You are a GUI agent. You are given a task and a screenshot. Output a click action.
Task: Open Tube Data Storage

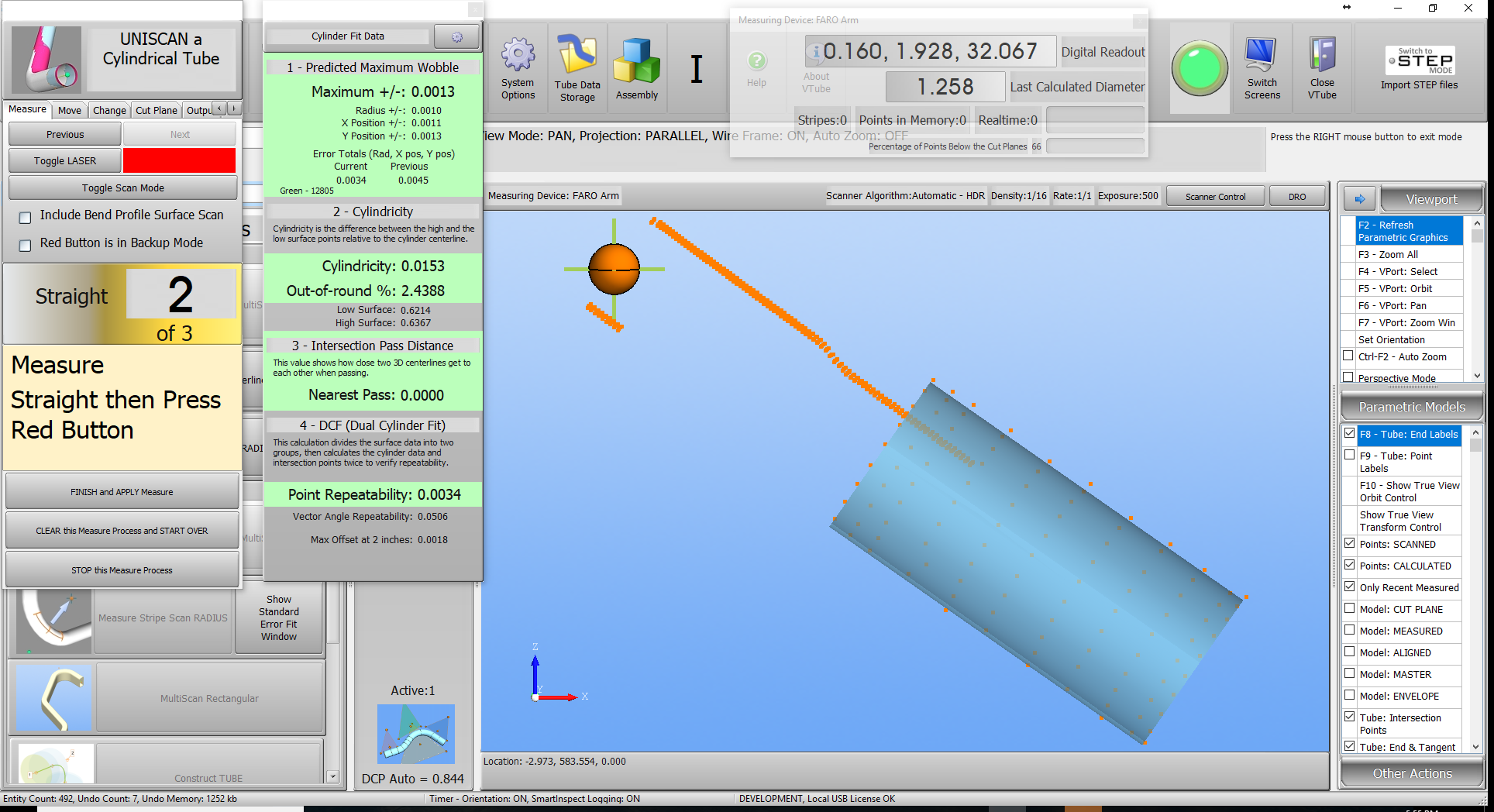pos(577,56)
